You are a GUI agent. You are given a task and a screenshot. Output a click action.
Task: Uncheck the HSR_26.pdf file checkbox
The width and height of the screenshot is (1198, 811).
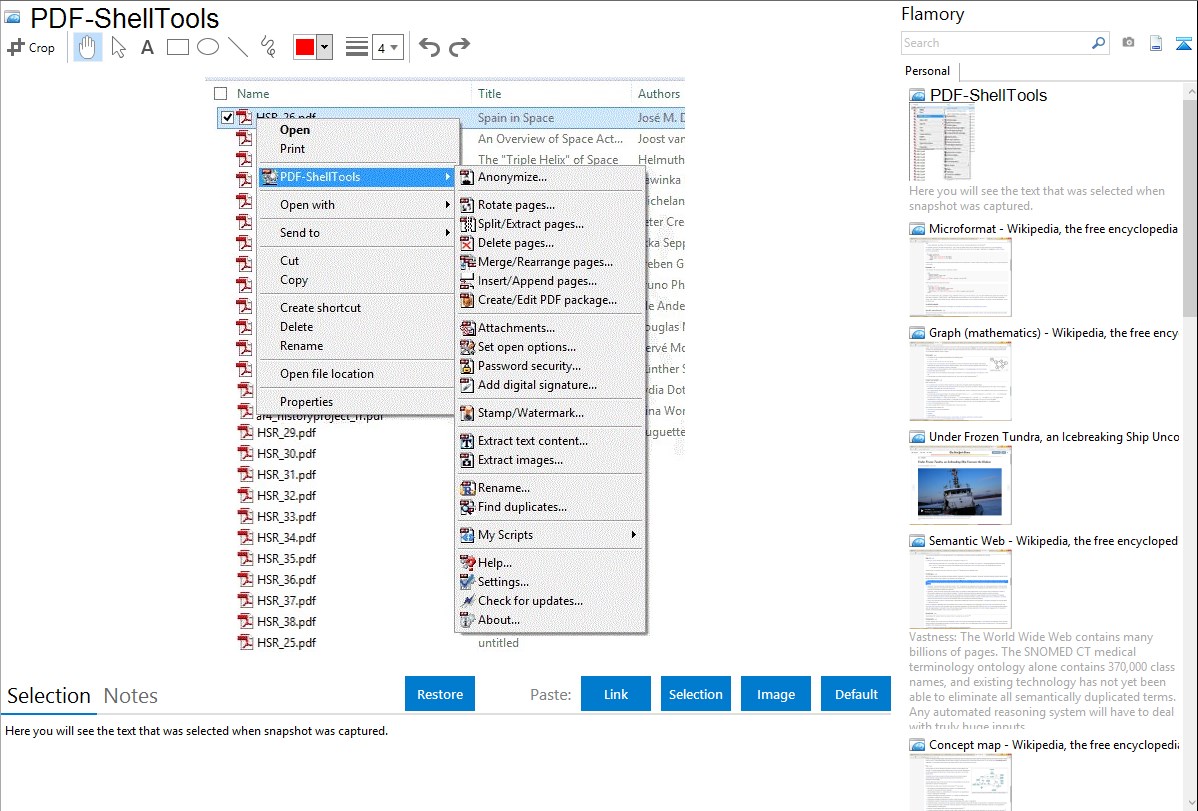228,118
